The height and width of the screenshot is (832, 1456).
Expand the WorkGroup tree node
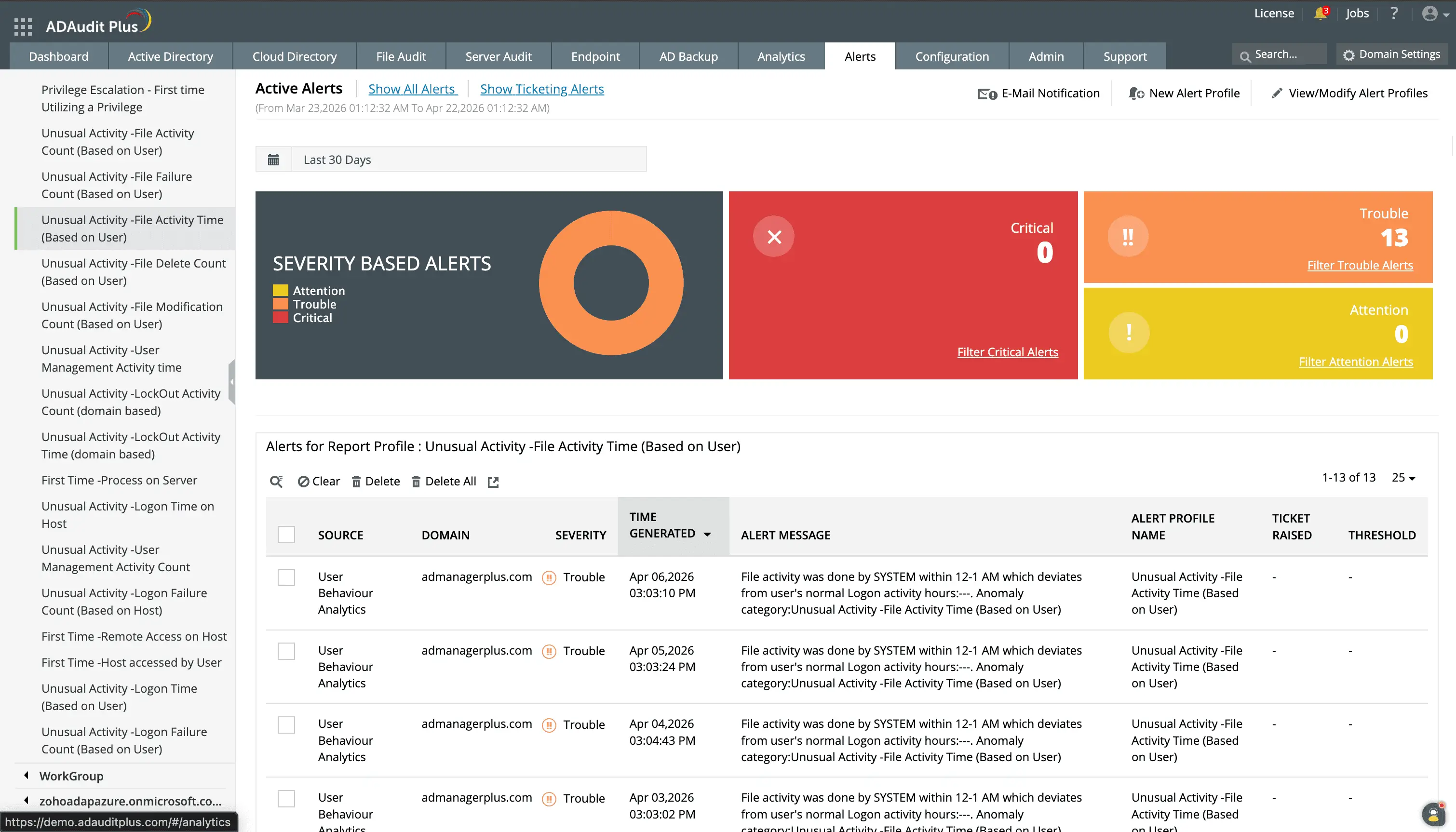(27, 776)
